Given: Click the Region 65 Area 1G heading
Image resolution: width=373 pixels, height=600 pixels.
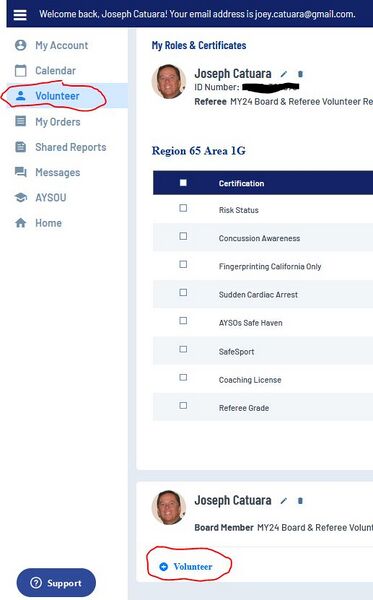Looking at the screenshot, I should (199, 151).
